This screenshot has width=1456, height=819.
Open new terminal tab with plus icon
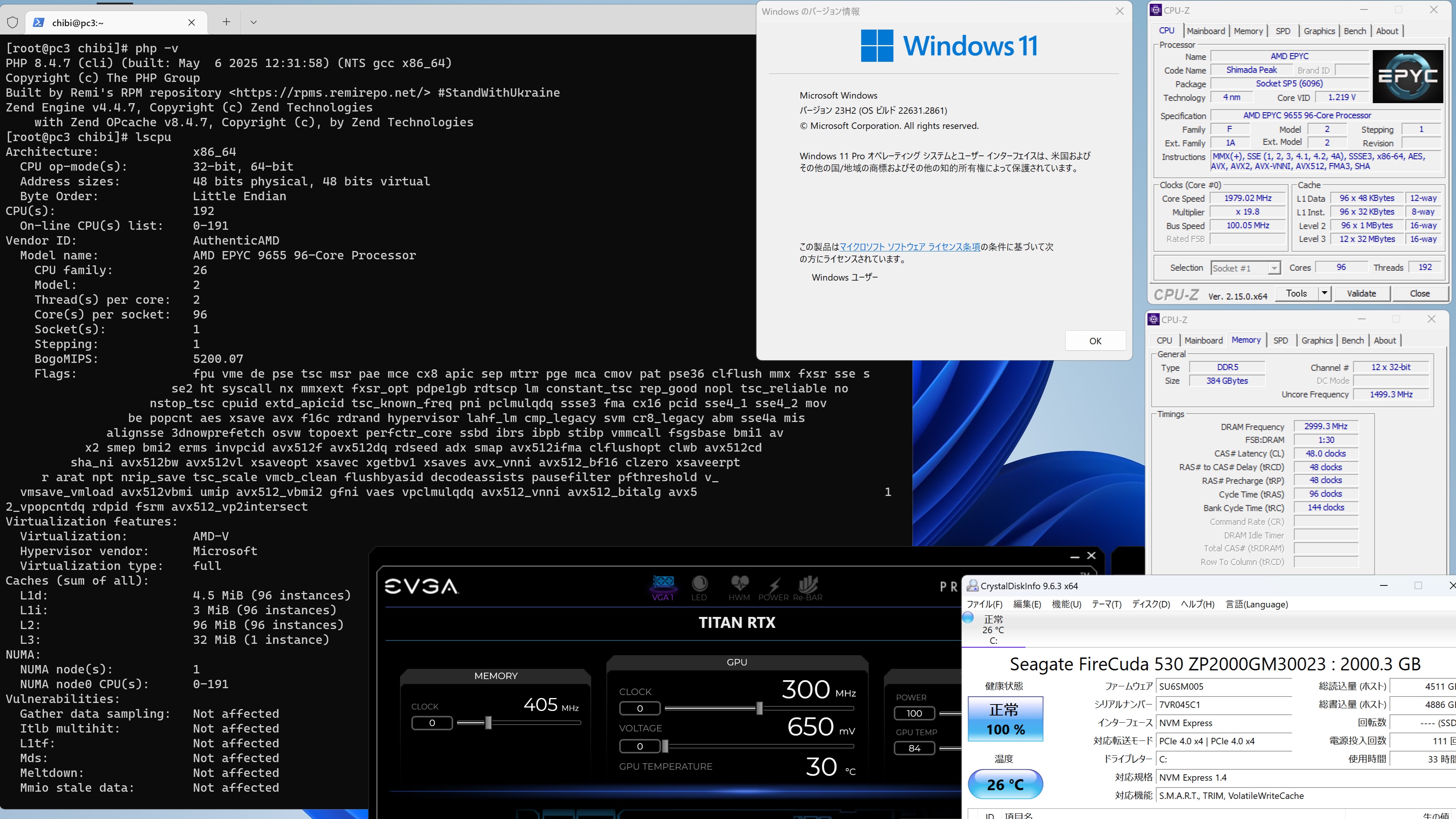tap(226, 22)
